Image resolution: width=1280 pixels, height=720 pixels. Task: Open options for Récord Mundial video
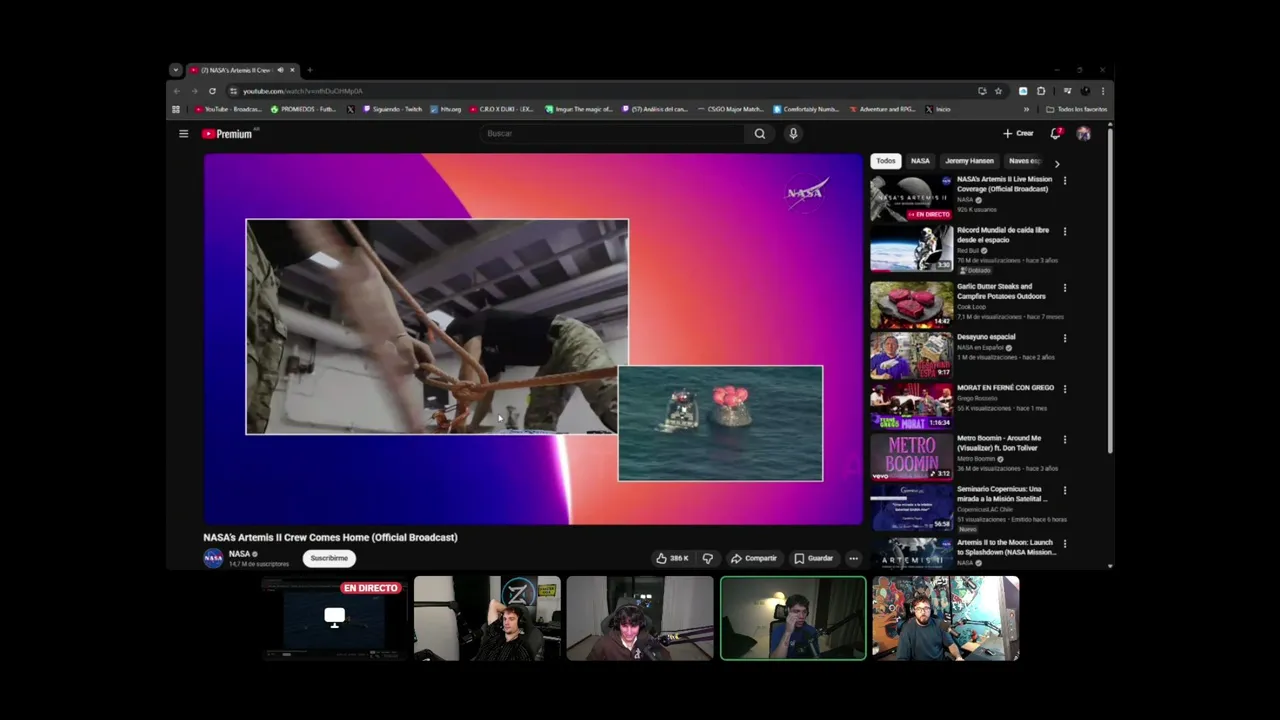(1064, 231)
